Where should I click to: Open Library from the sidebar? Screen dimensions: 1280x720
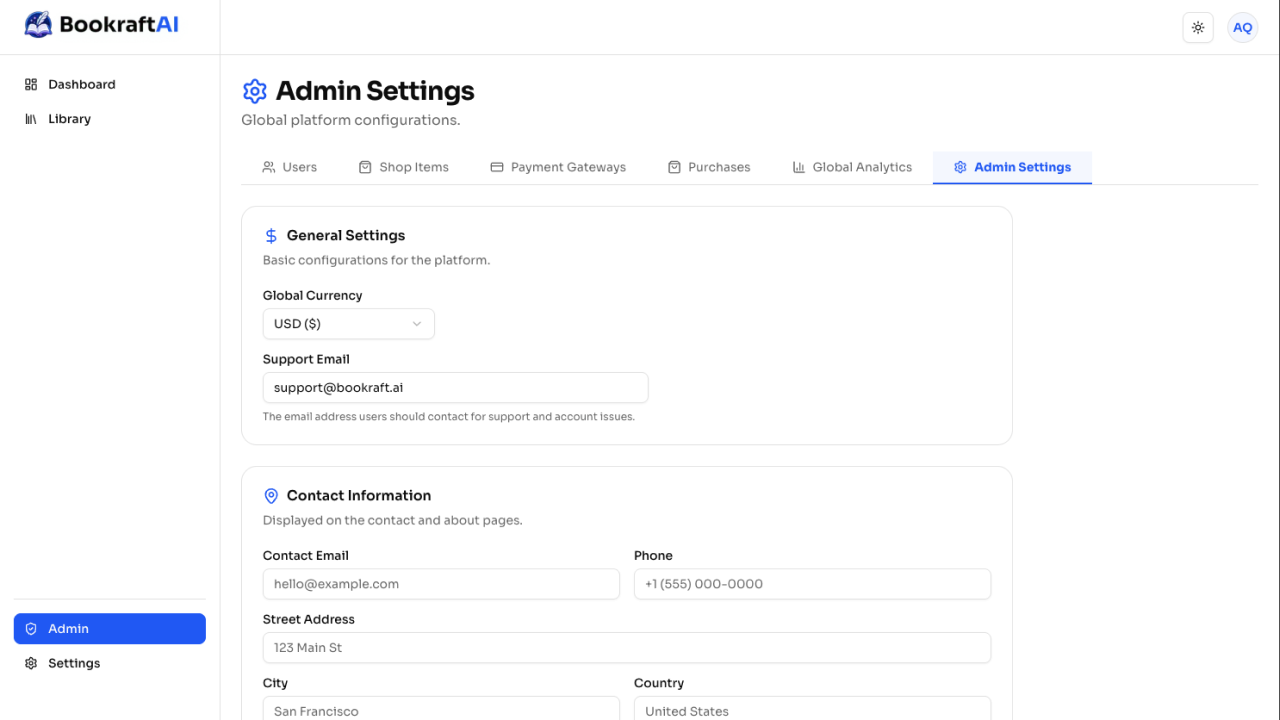(x=110, y=119)
